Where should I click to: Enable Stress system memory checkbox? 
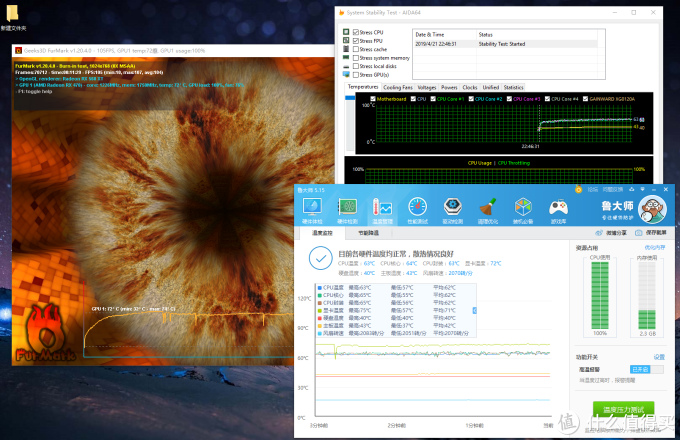pyautogui.click(x=356, y=58)
